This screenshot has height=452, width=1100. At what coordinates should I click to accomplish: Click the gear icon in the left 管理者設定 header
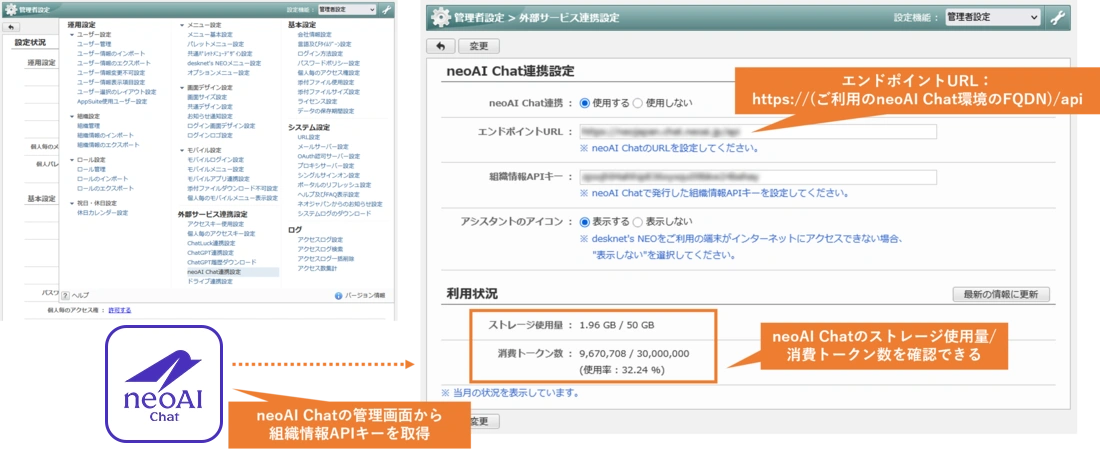coord(11,10)
